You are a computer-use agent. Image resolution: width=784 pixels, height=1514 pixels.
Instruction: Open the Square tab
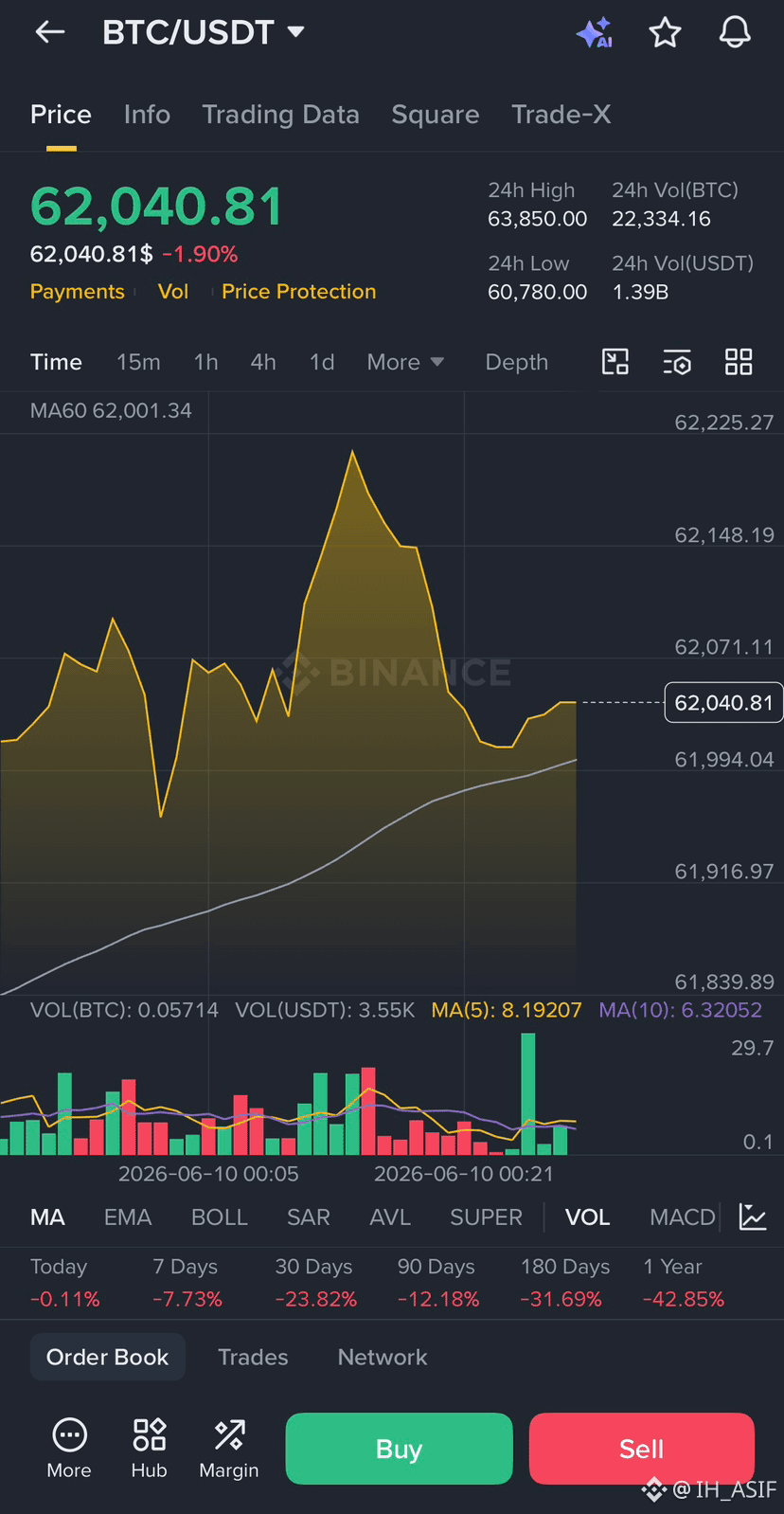[x=436, y=115]
